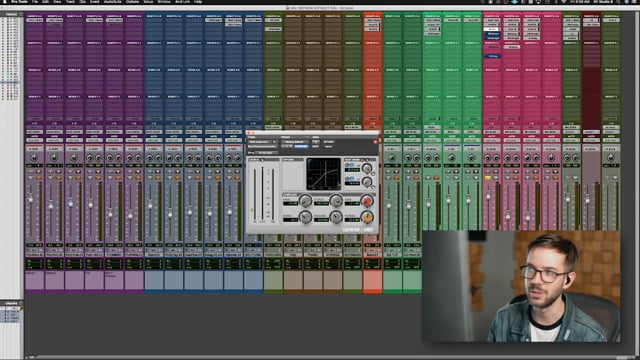Open the Window menu
The width and height of the screenshot is (640, 360).
point(164,2)
